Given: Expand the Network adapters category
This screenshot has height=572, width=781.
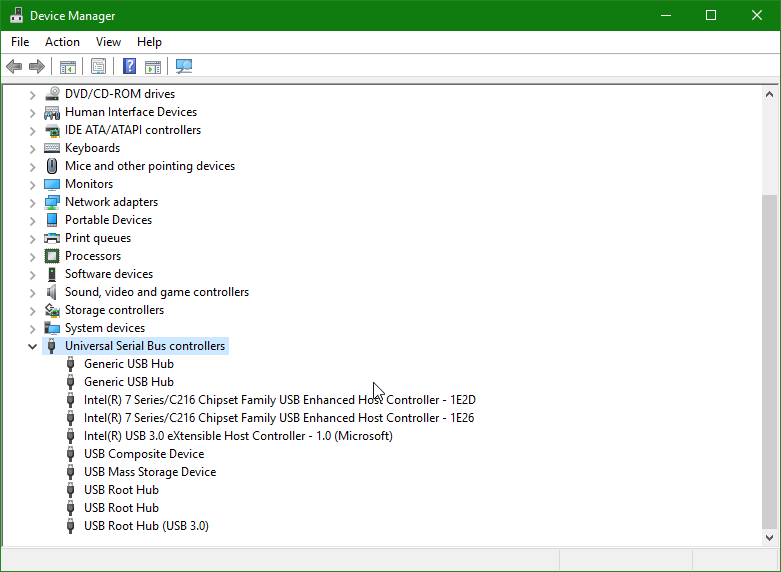Looking at the screenshot, I should [32, 203].
